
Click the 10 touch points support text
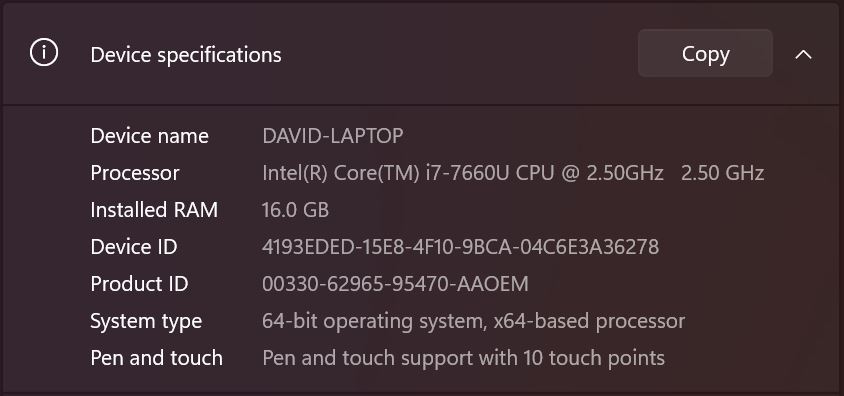click(x=463, y=358)
